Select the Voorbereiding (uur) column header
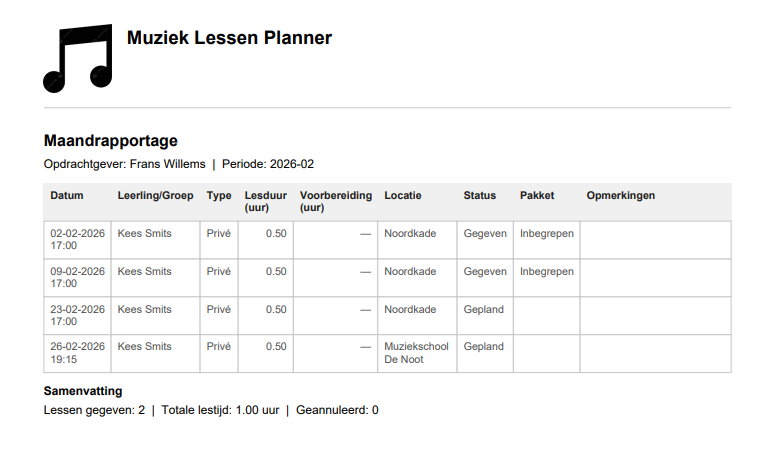The image size is (777, 452). point(335,201)
